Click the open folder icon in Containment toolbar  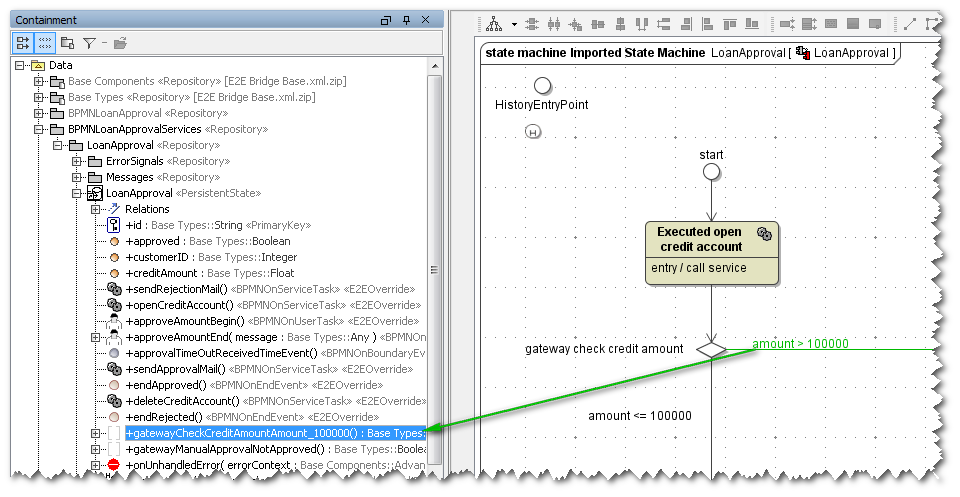(120, 42)
